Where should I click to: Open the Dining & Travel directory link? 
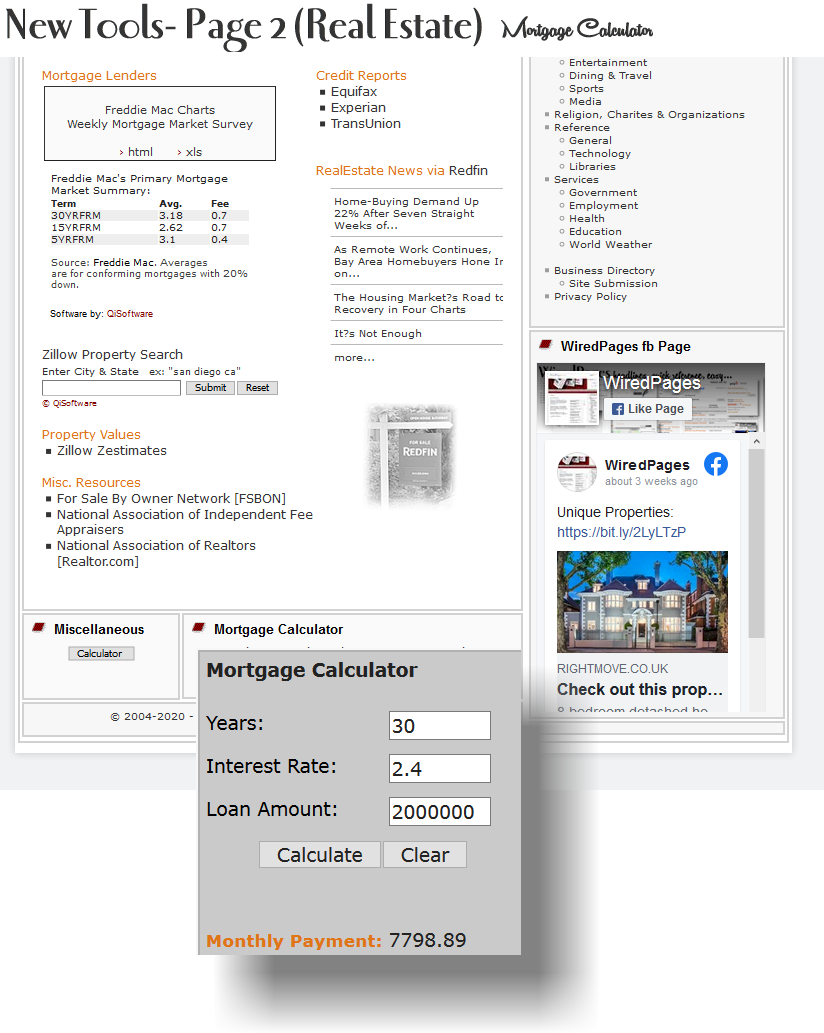[611, 76]
